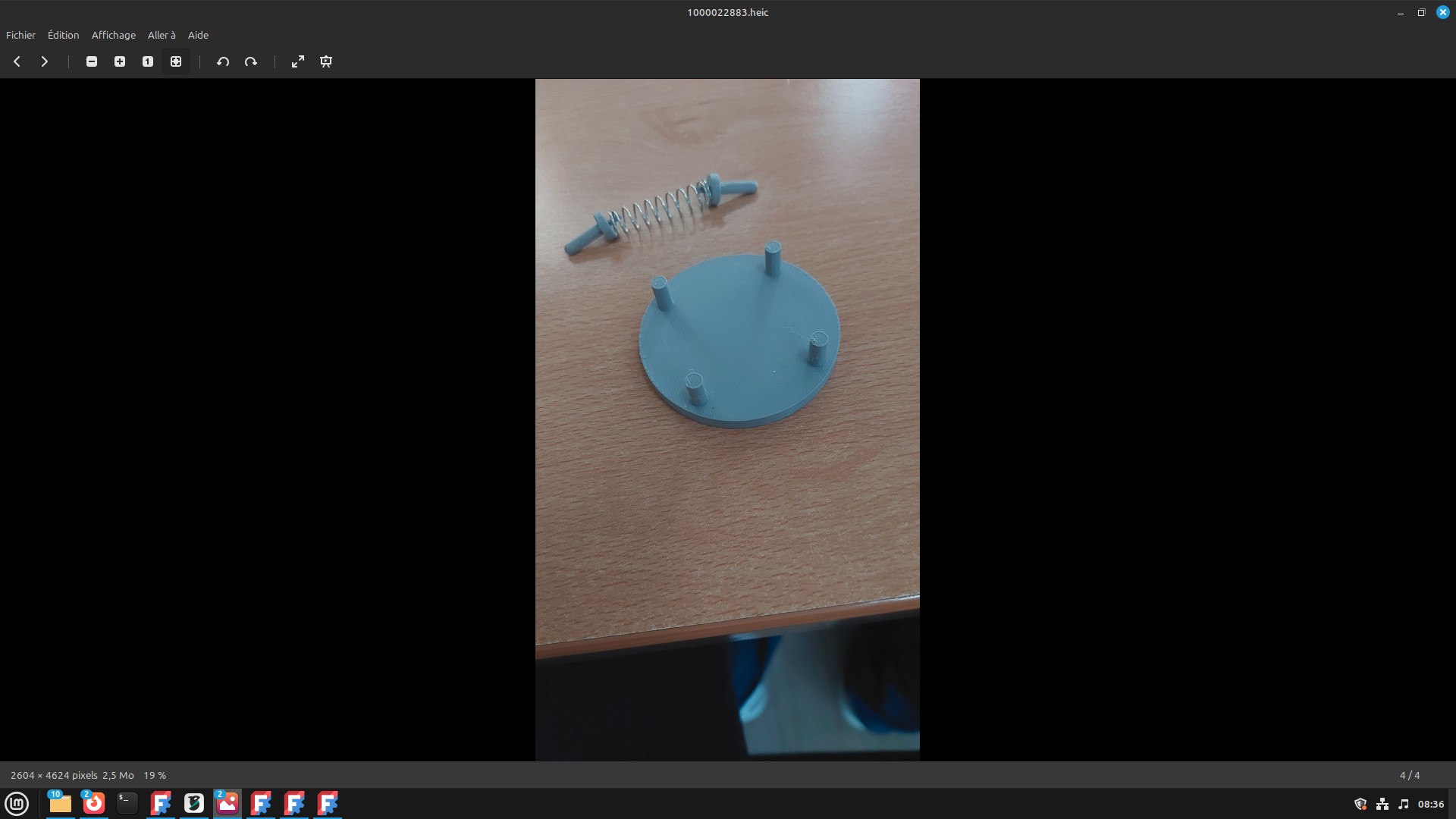Viewport: 1456px width, 819px height.
Task: Open the Aller à menu
Action: pyautogui.click(x=162, y=35)
